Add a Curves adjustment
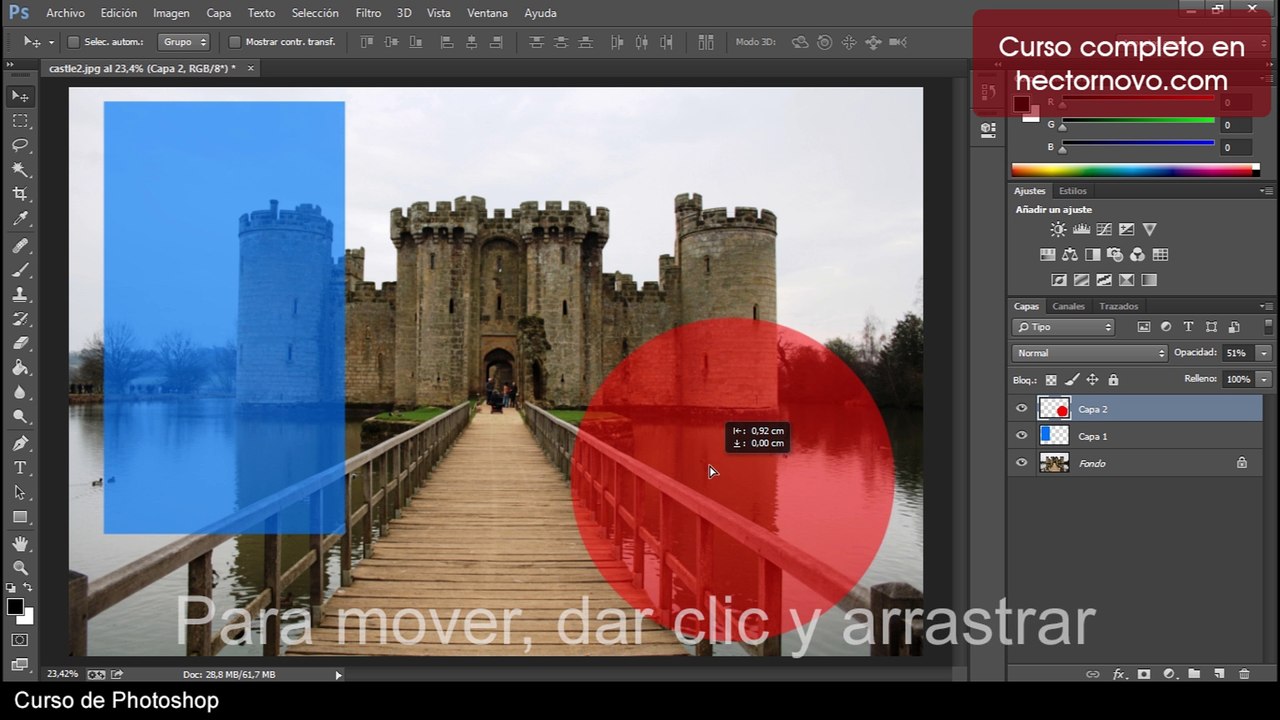Viewport: 1280px width, 720px height. click(1104, 230)
